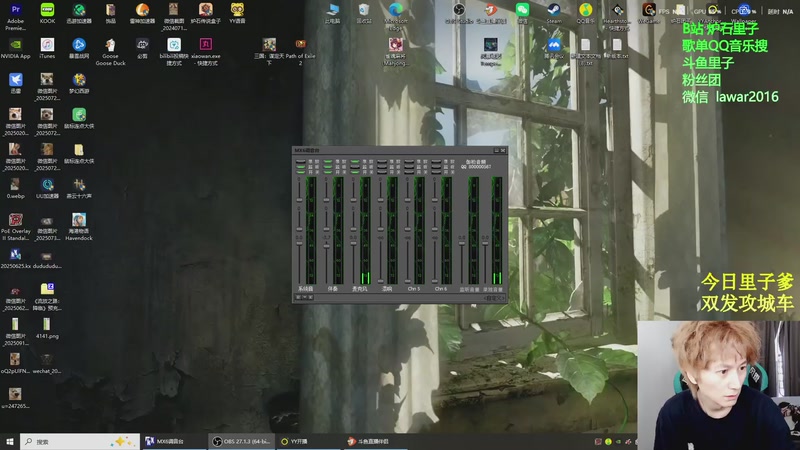Click the 伴奏 main volume fader handle

click(x=327, y=246)
